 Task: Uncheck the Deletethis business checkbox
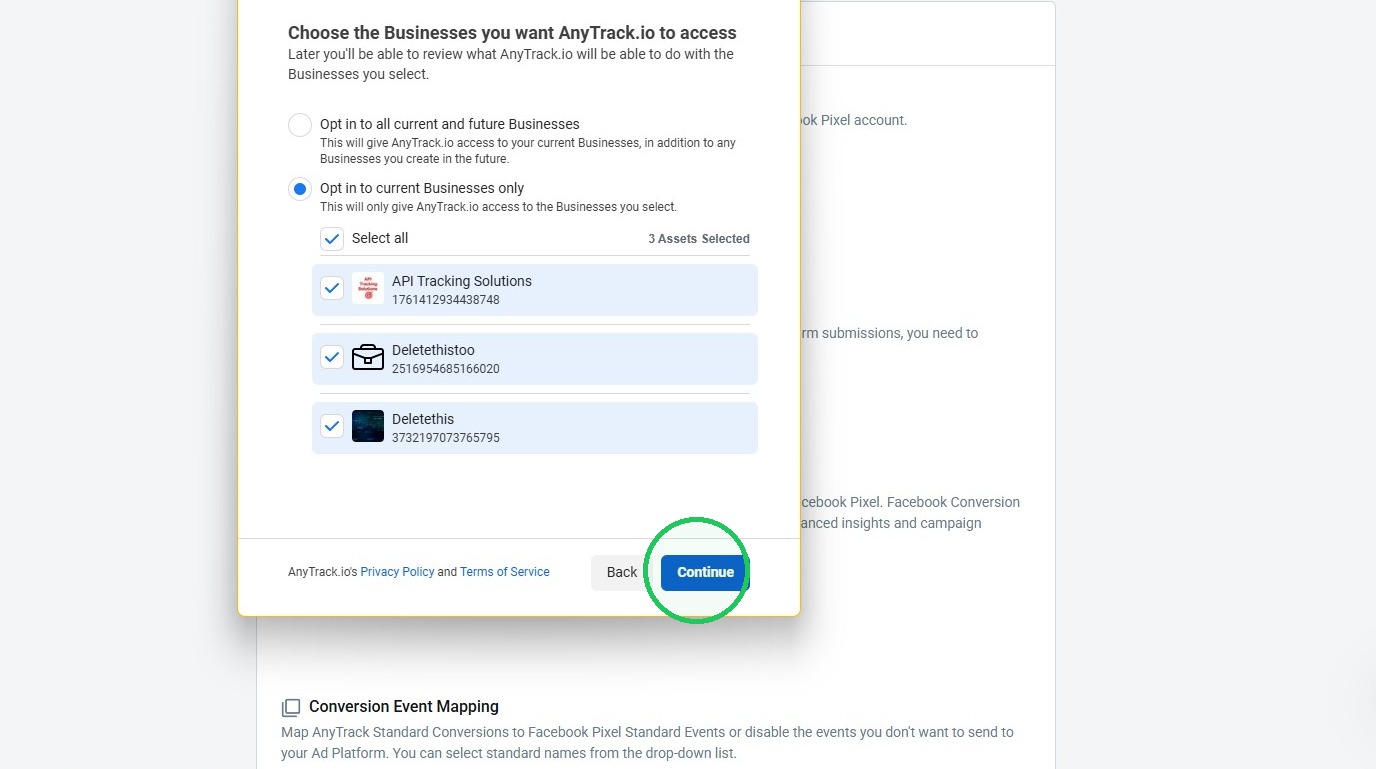click(x=332, y=426)
